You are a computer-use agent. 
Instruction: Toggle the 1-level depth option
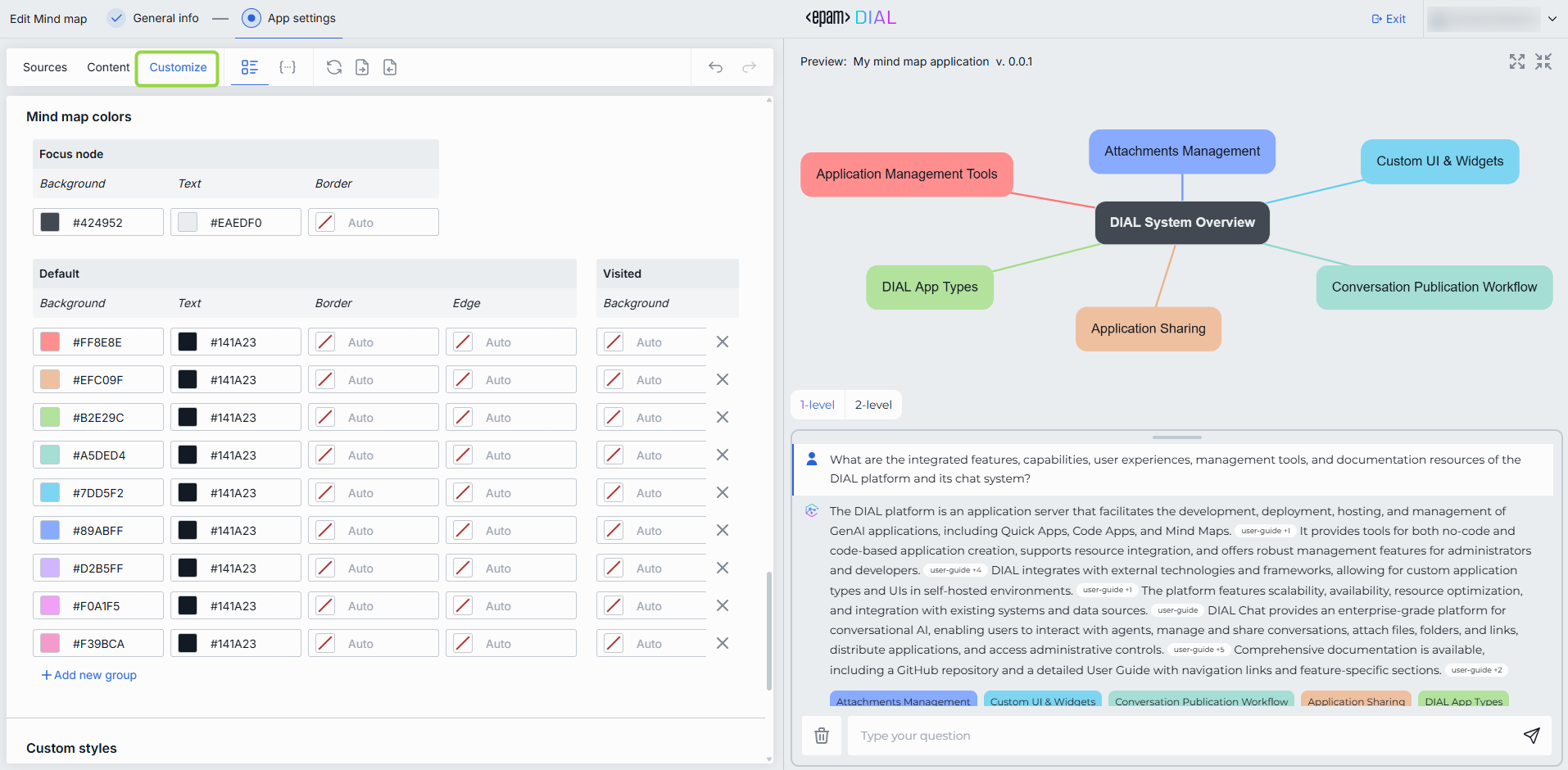[818, 405]
